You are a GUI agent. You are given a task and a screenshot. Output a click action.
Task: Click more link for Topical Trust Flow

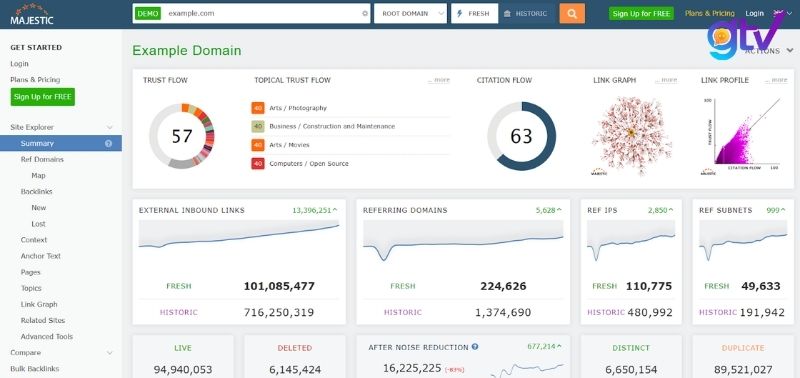point(439,80)
